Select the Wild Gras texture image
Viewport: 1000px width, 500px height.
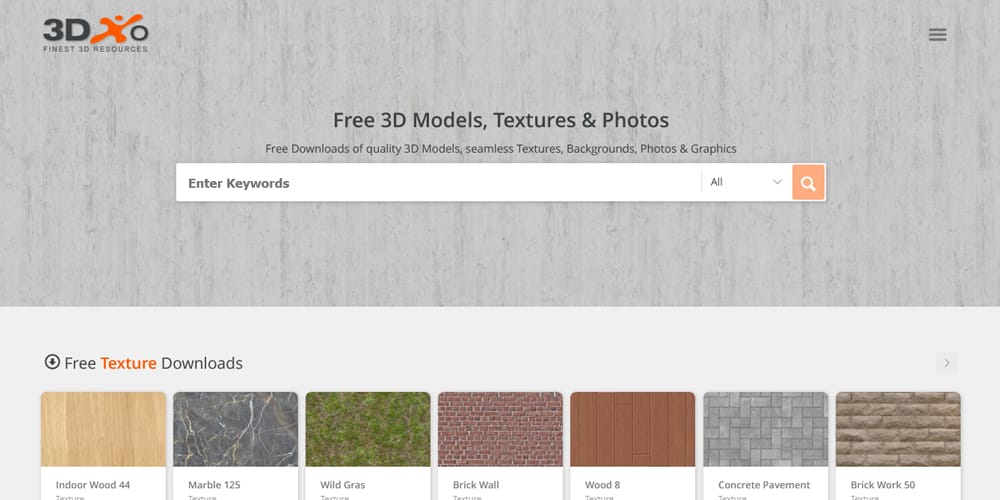point(368,429)
